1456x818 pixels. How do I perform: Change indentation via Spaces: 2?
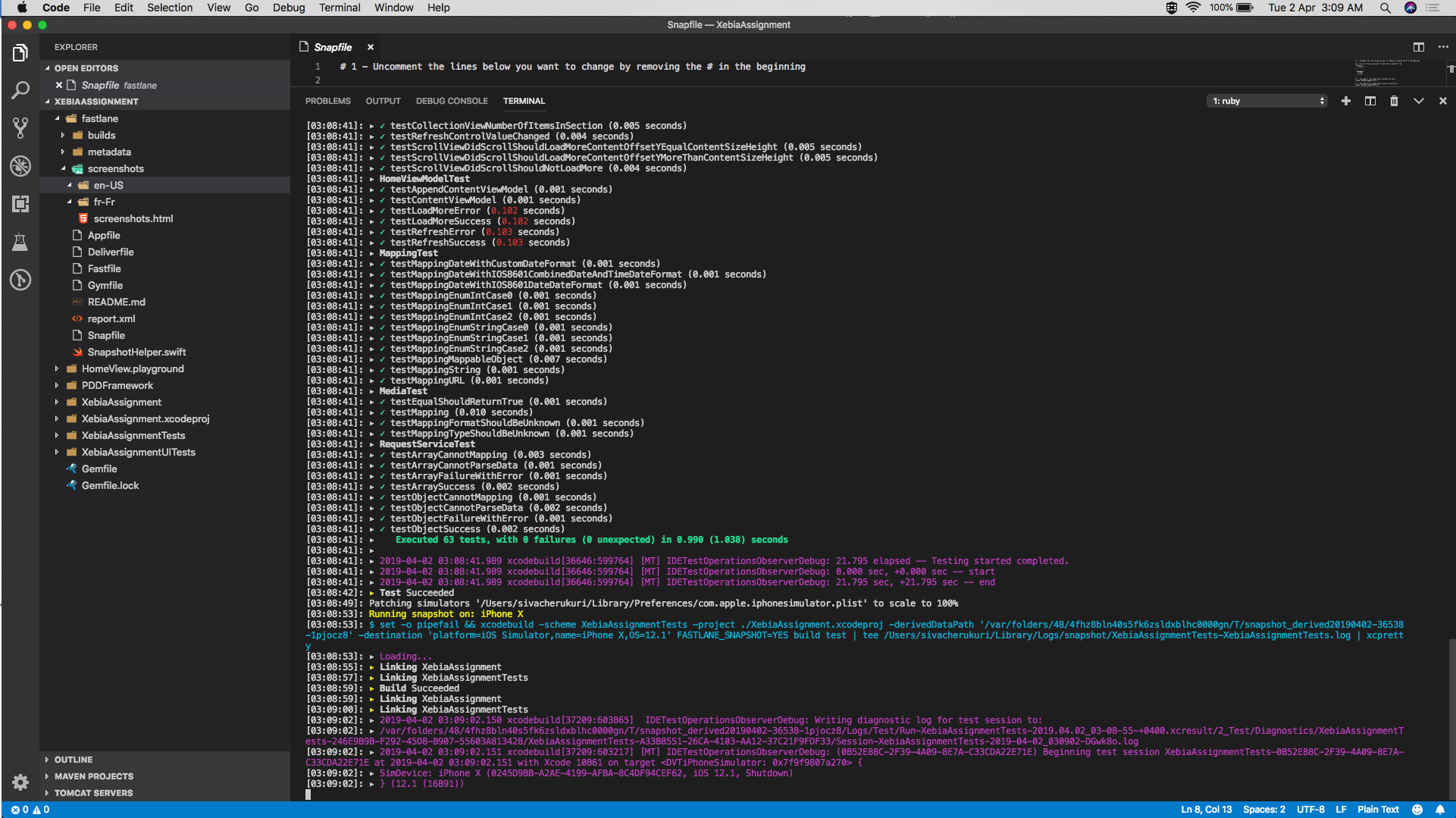1263,810
